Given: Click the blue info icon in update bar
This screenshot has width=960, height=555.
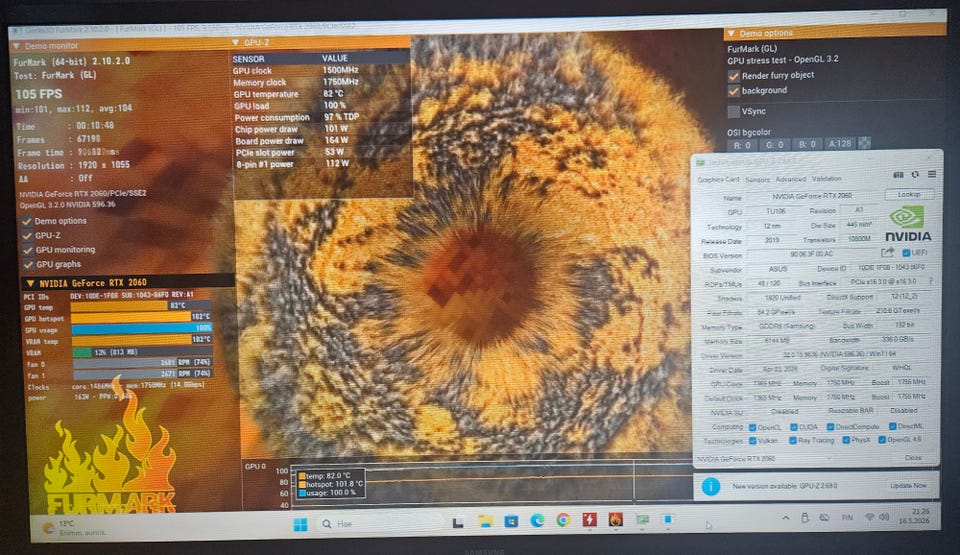Looking at the screenshot, I should pyautogui.click(x=710, y=486).
